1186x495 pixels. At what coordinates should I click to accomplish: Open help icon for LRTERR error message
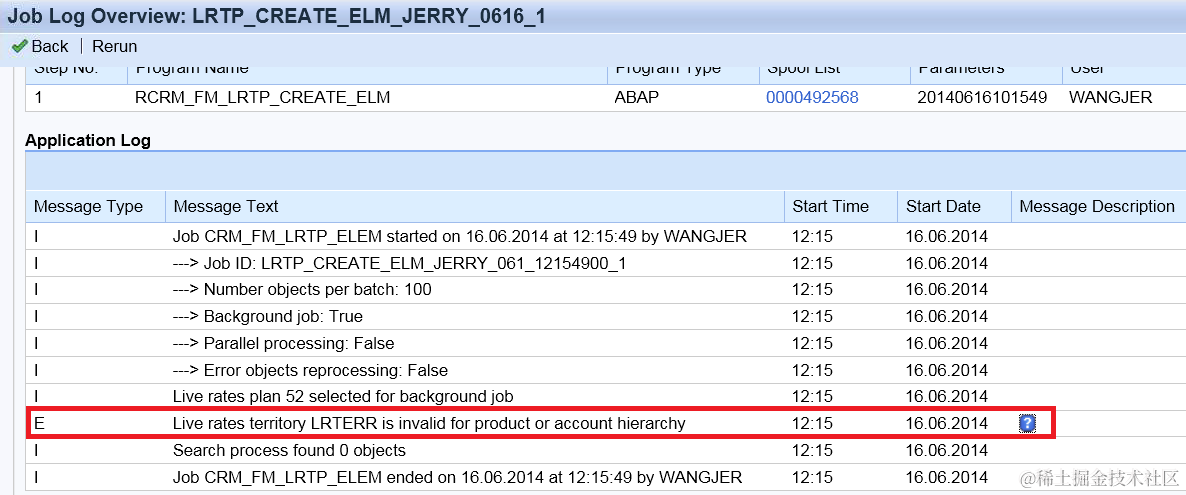coord(1027,423)
